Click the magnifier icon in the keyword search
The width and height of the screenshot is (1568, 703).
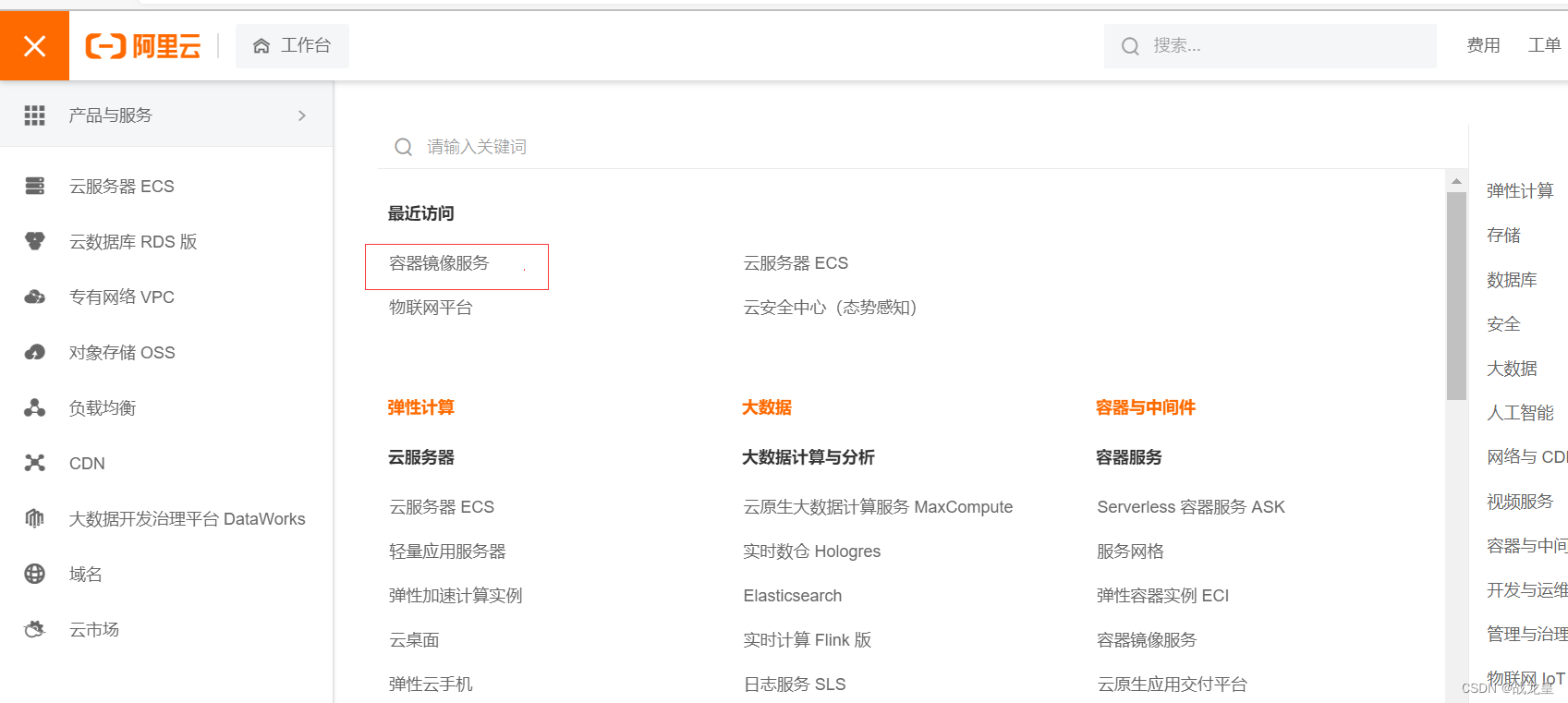403,147
